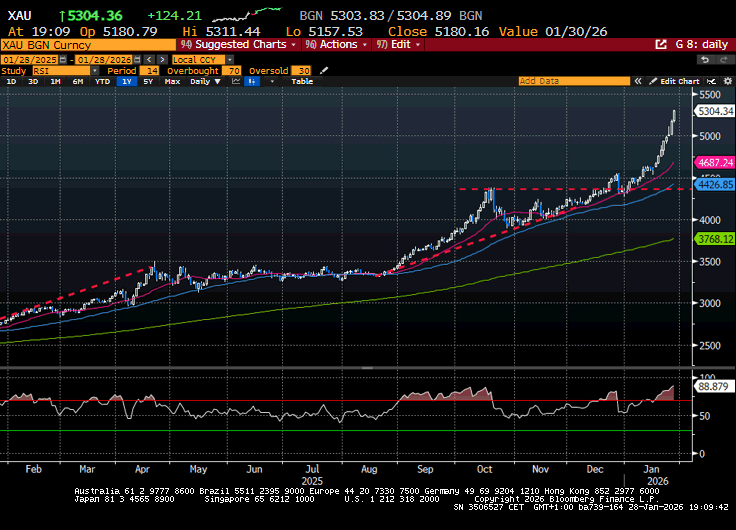Select the candlestick chart type icon
Screen dimensions: 736x530
[251, 81]
